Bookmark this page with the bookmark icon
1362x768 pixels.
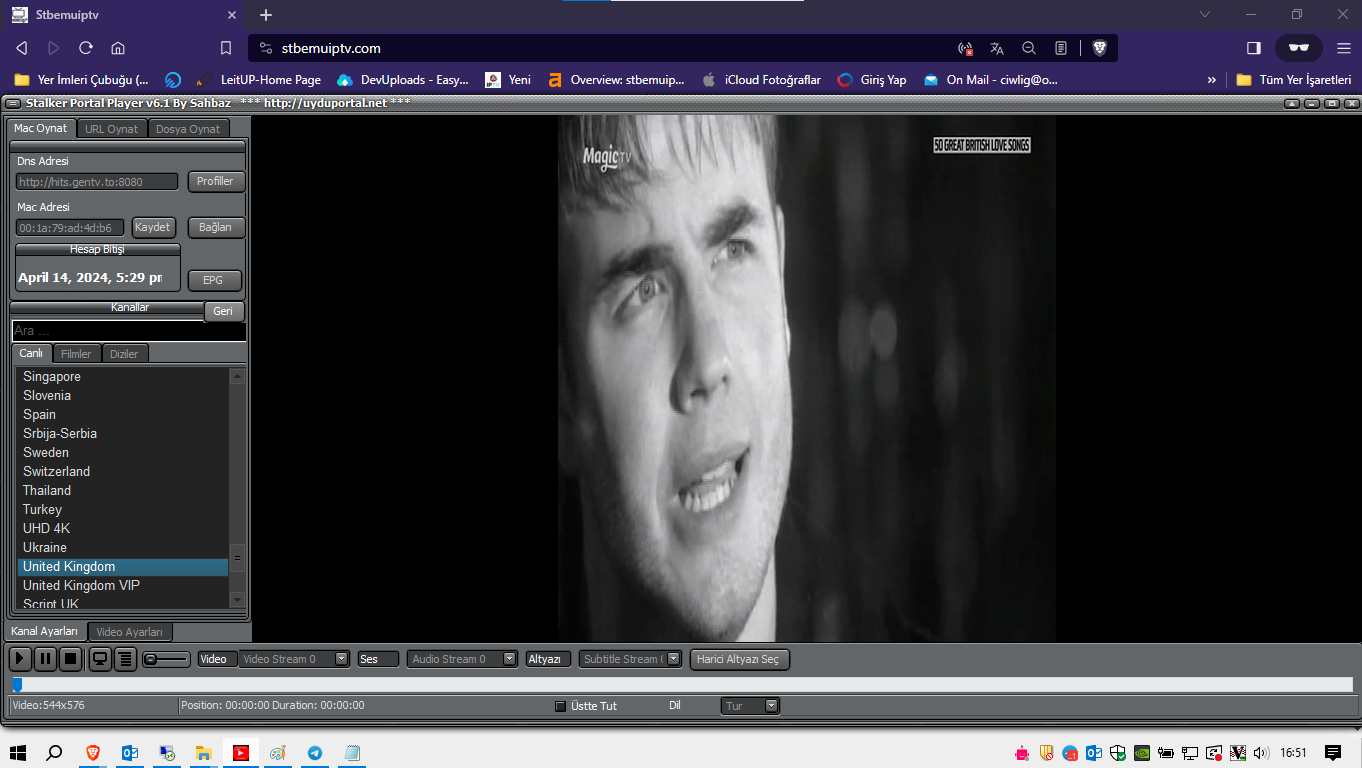226,48
